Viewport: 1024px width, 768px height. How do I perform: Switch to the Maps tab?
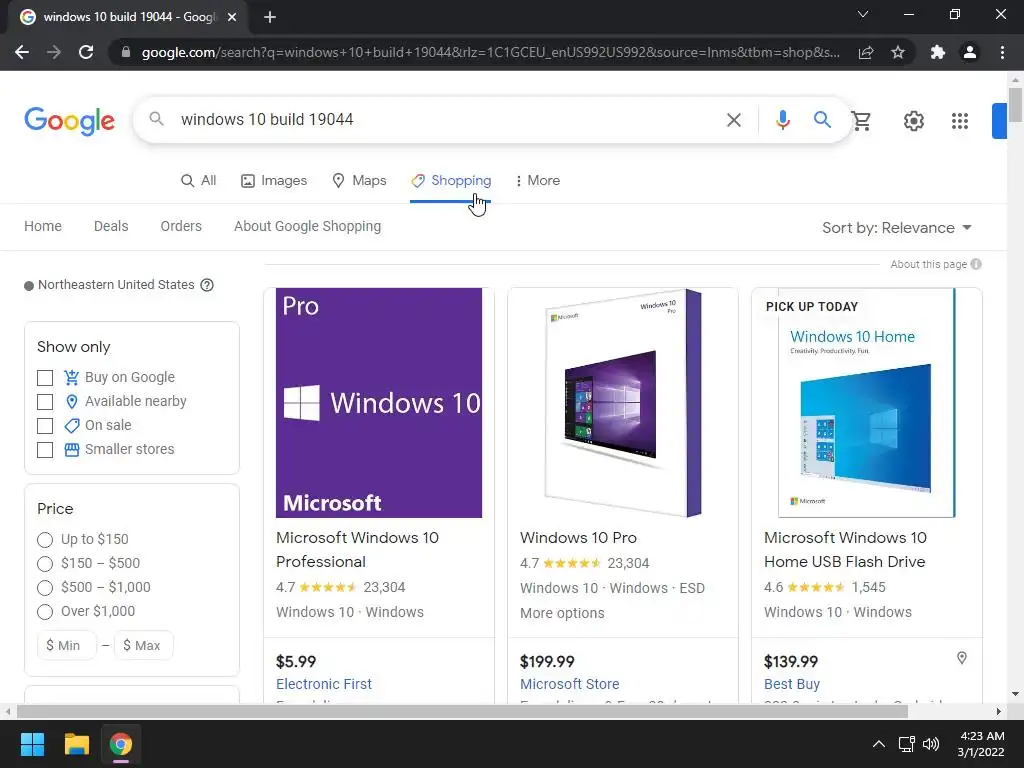[359, 180]
